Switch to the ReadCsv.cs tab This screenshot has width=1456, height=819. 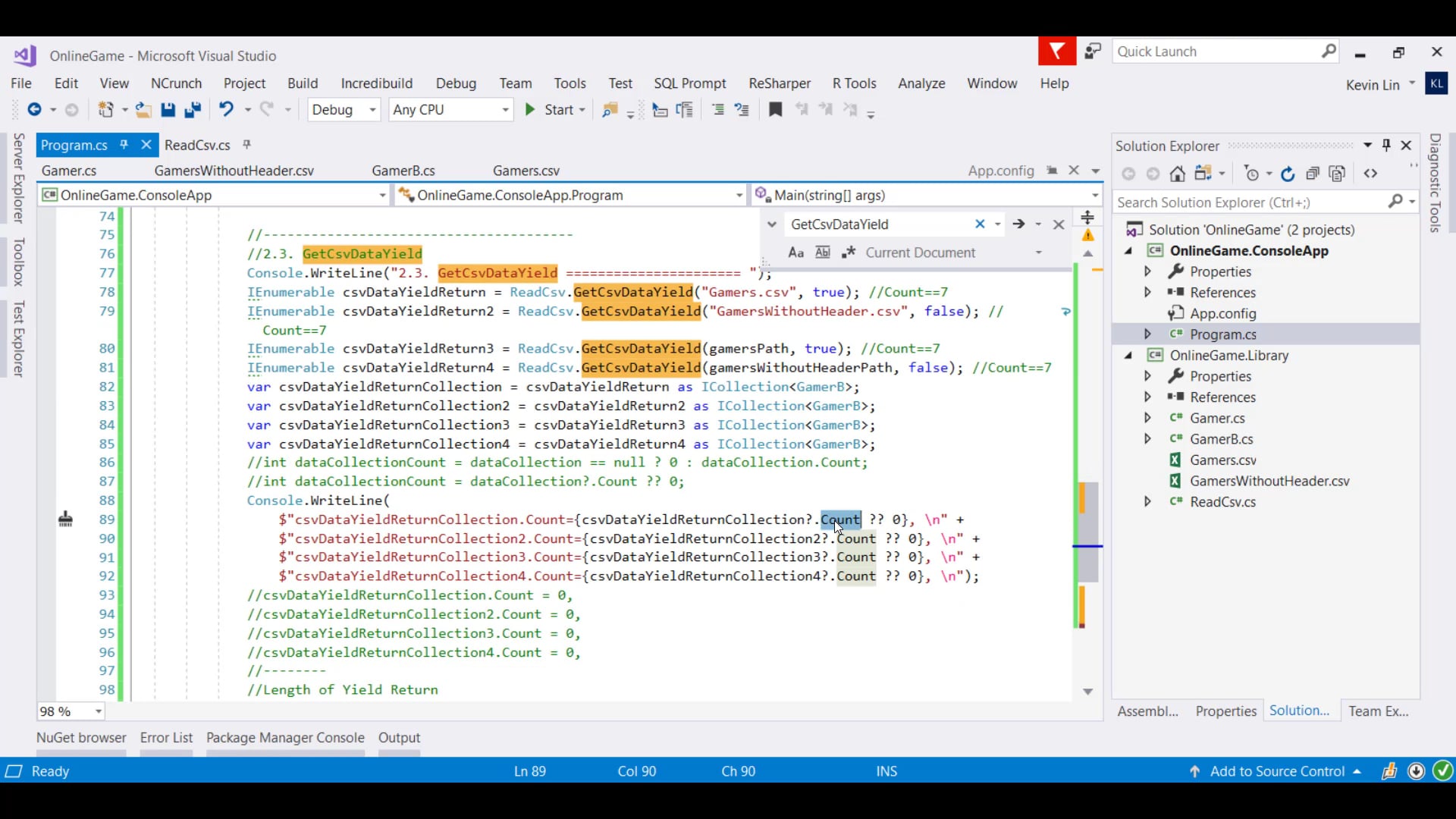197,145
